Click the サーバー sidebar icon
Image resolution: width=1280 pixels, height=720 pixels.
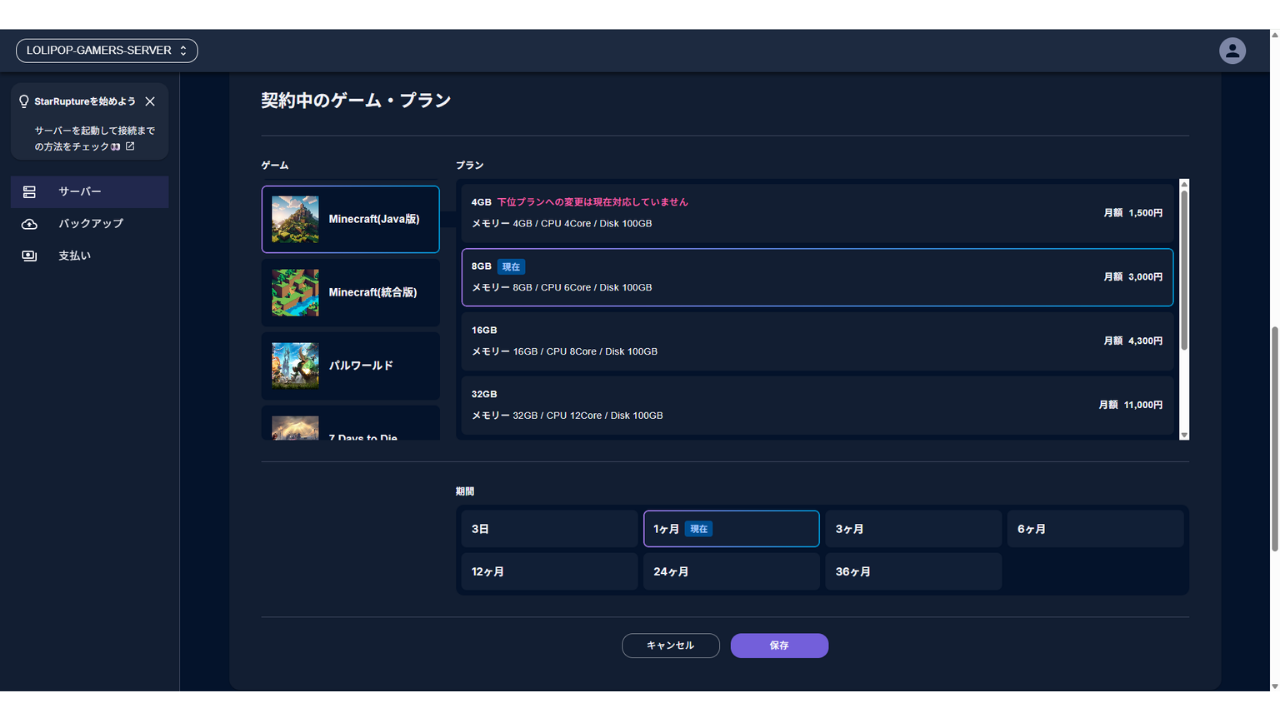[x=29, y=192]
